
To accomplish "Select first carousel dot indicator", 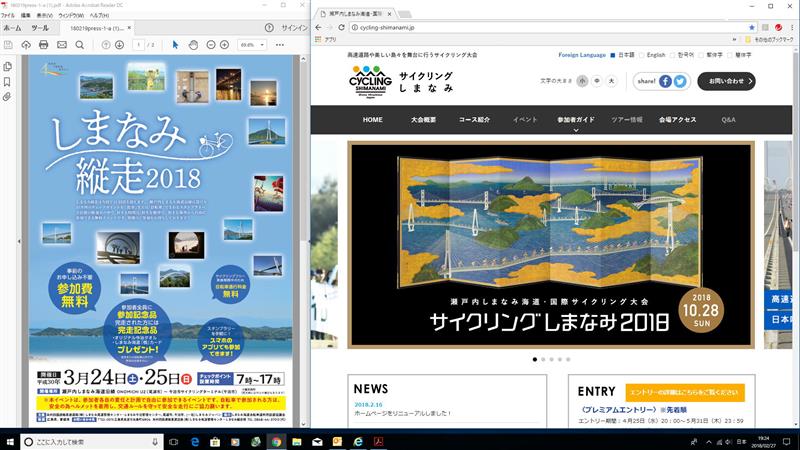I will 535,359.
